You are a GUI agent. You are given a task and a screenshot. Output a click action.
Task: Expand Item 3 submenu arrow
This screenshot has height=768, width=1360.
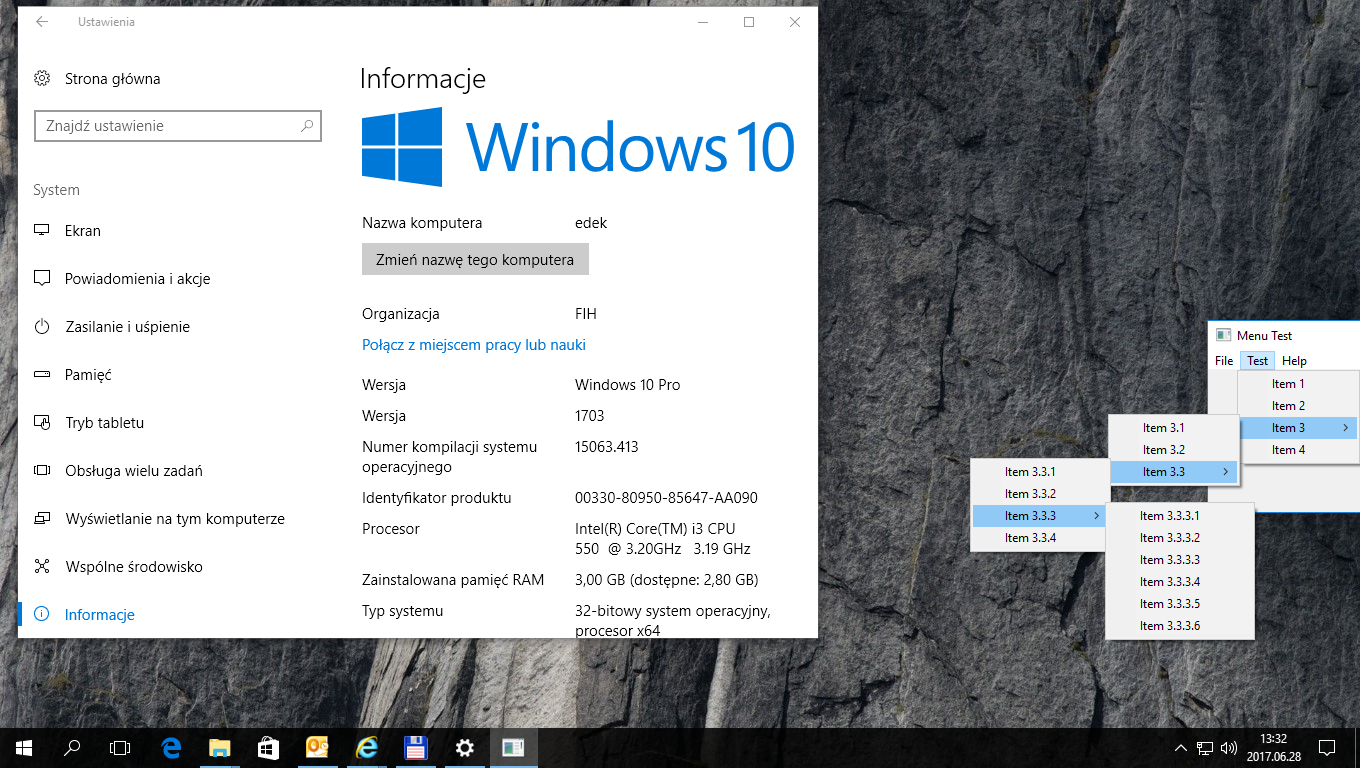1346,428
